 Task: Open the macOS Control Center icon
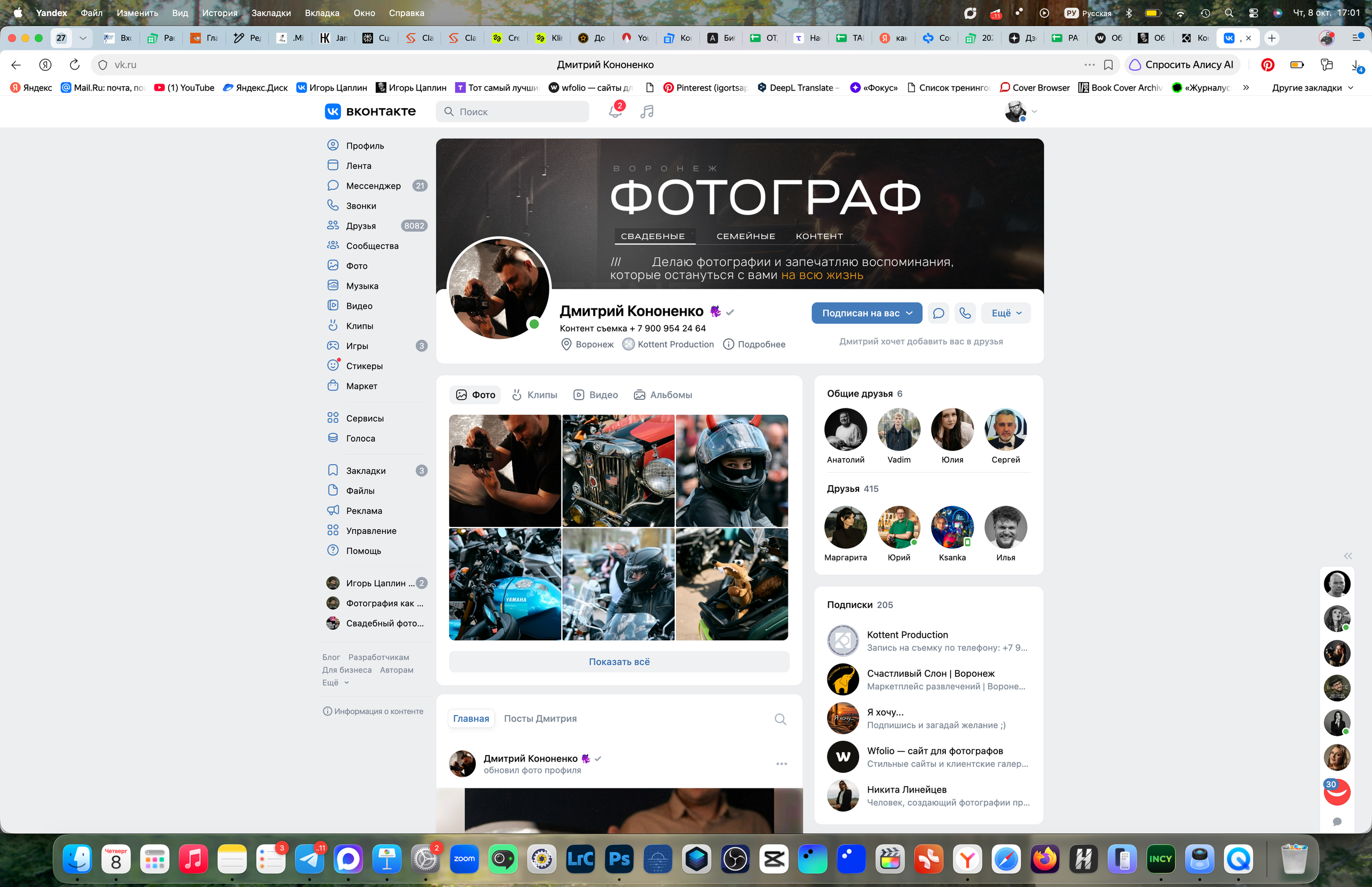[1254, 13]
